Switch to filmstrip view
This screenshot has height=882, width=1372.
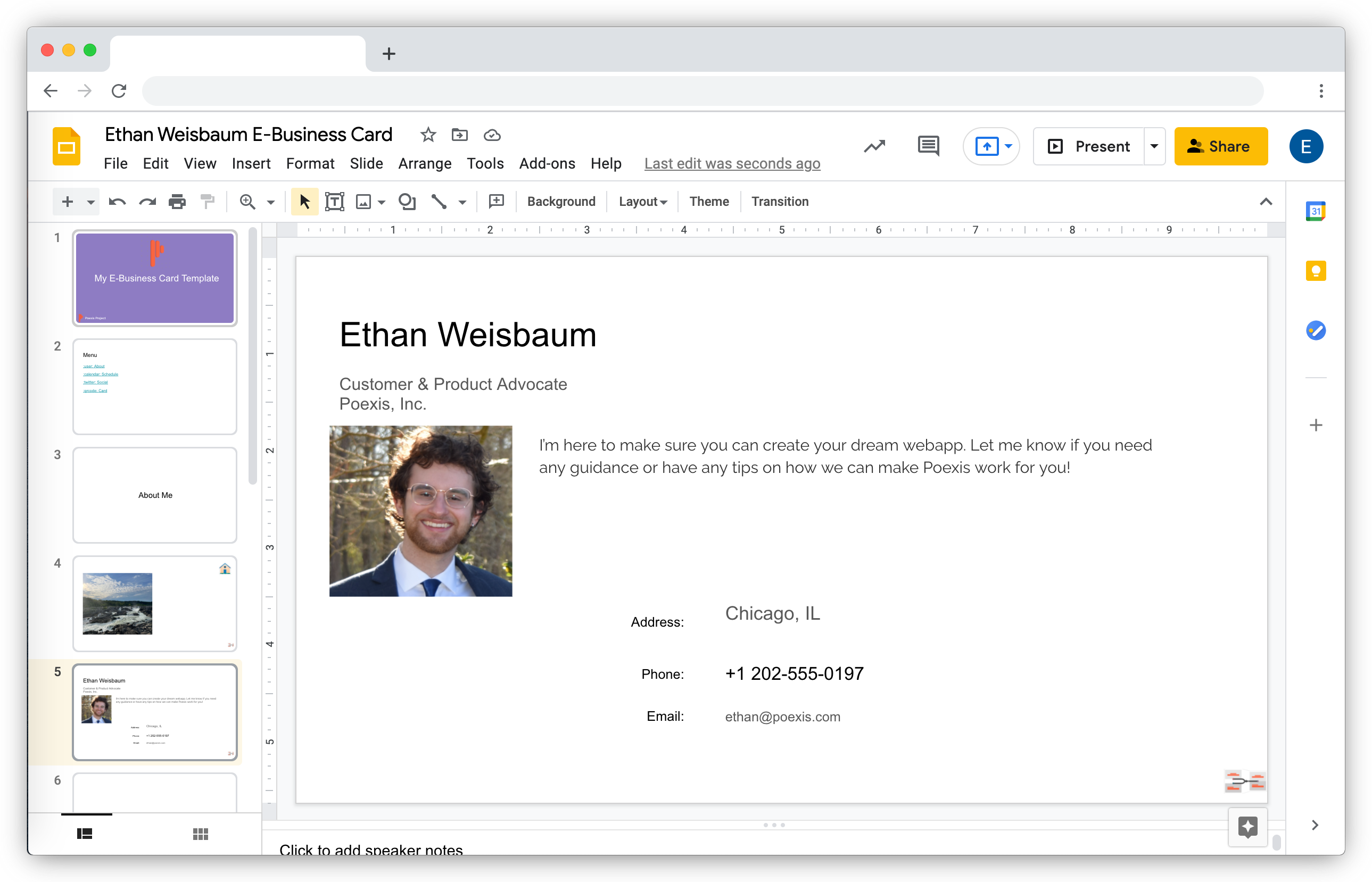point(84,834)
